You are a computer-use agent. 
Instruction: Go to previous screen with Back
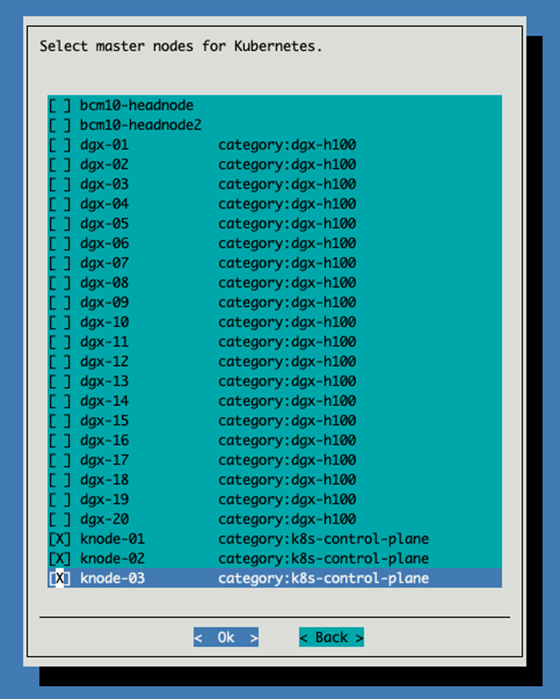coord(331,637)
